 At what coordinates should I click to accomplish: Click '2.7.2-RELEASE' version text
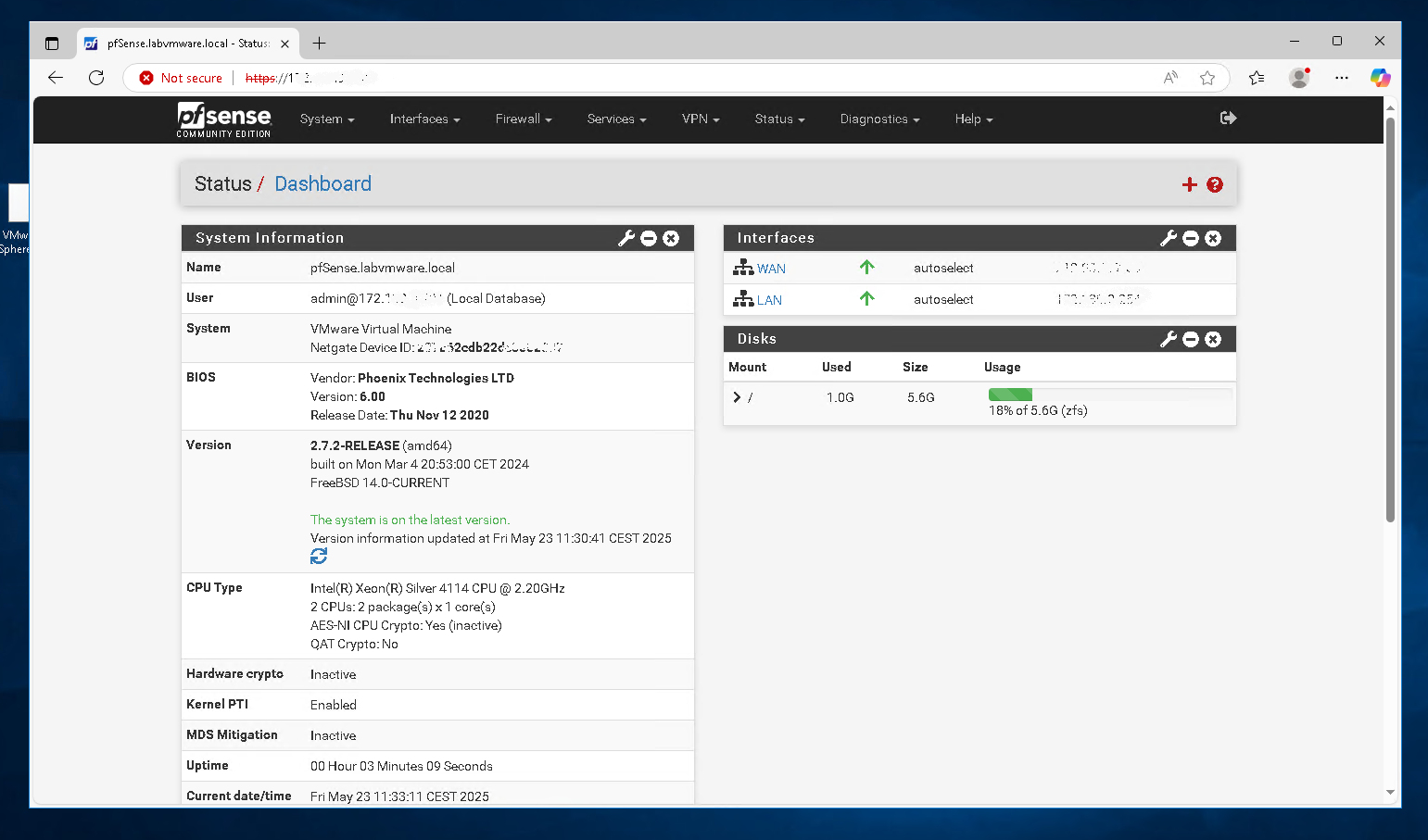(355, 445)
